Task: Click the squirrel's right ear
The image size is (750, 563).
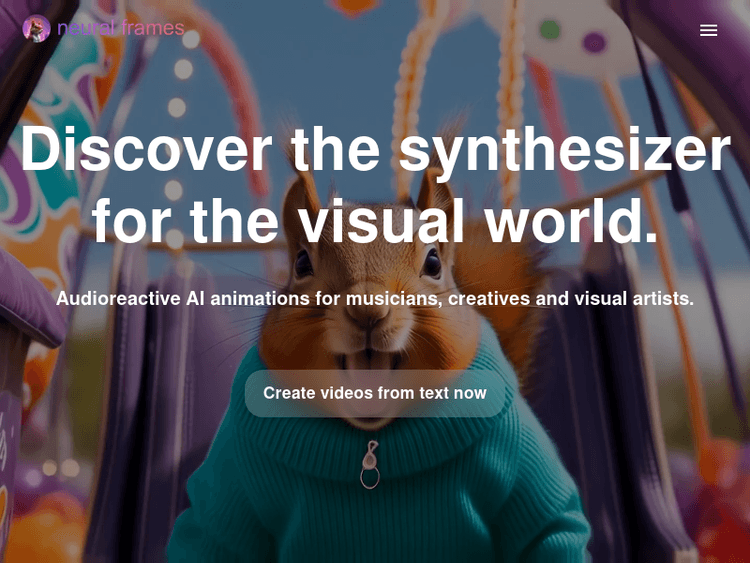Action: click(x=432, y=190)
